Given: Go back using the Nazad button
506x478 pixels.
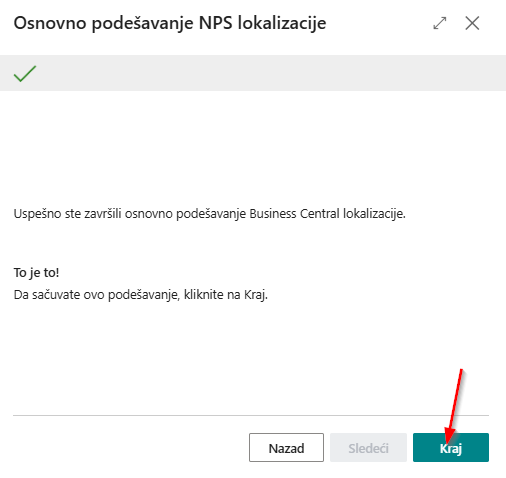Looking at the screenshot, I should pos(286,448).
